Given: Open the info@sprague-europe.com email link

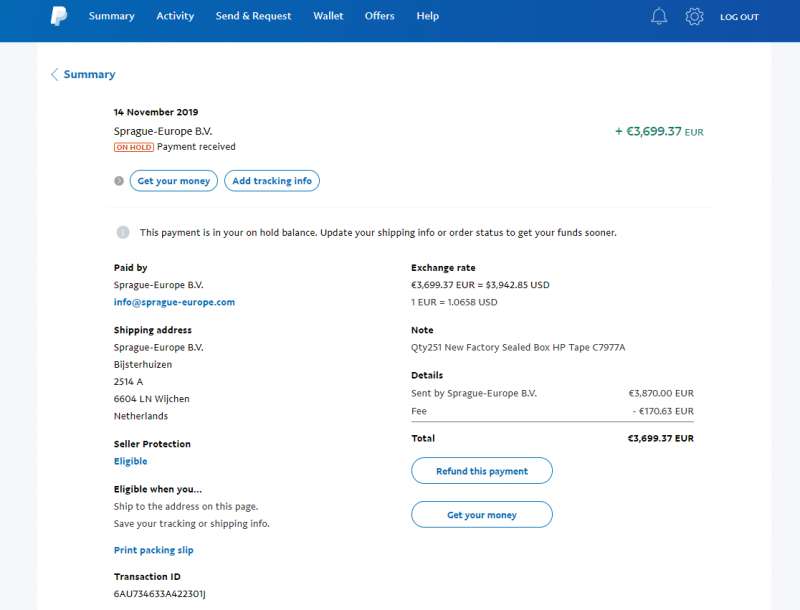Looking at the screenshot, I should (x=174, y=302).
